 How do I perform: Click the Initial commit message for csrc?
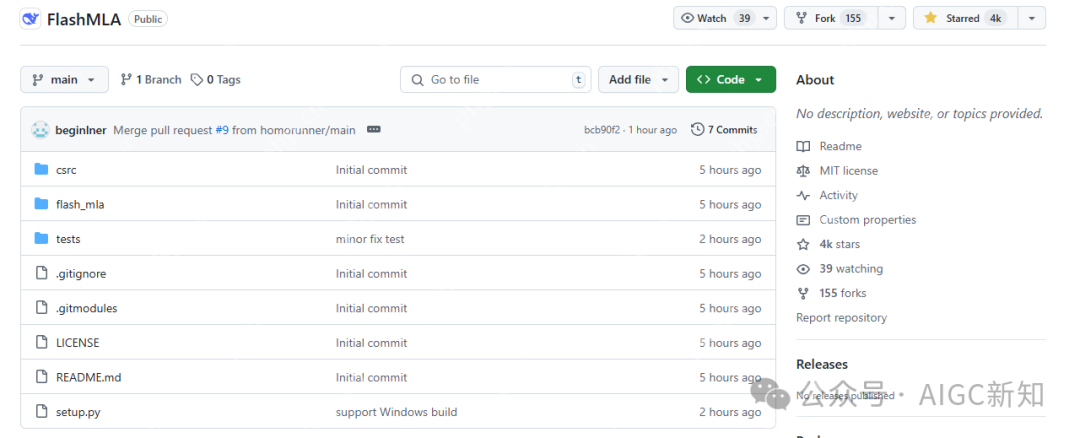[x=371, y=169]
